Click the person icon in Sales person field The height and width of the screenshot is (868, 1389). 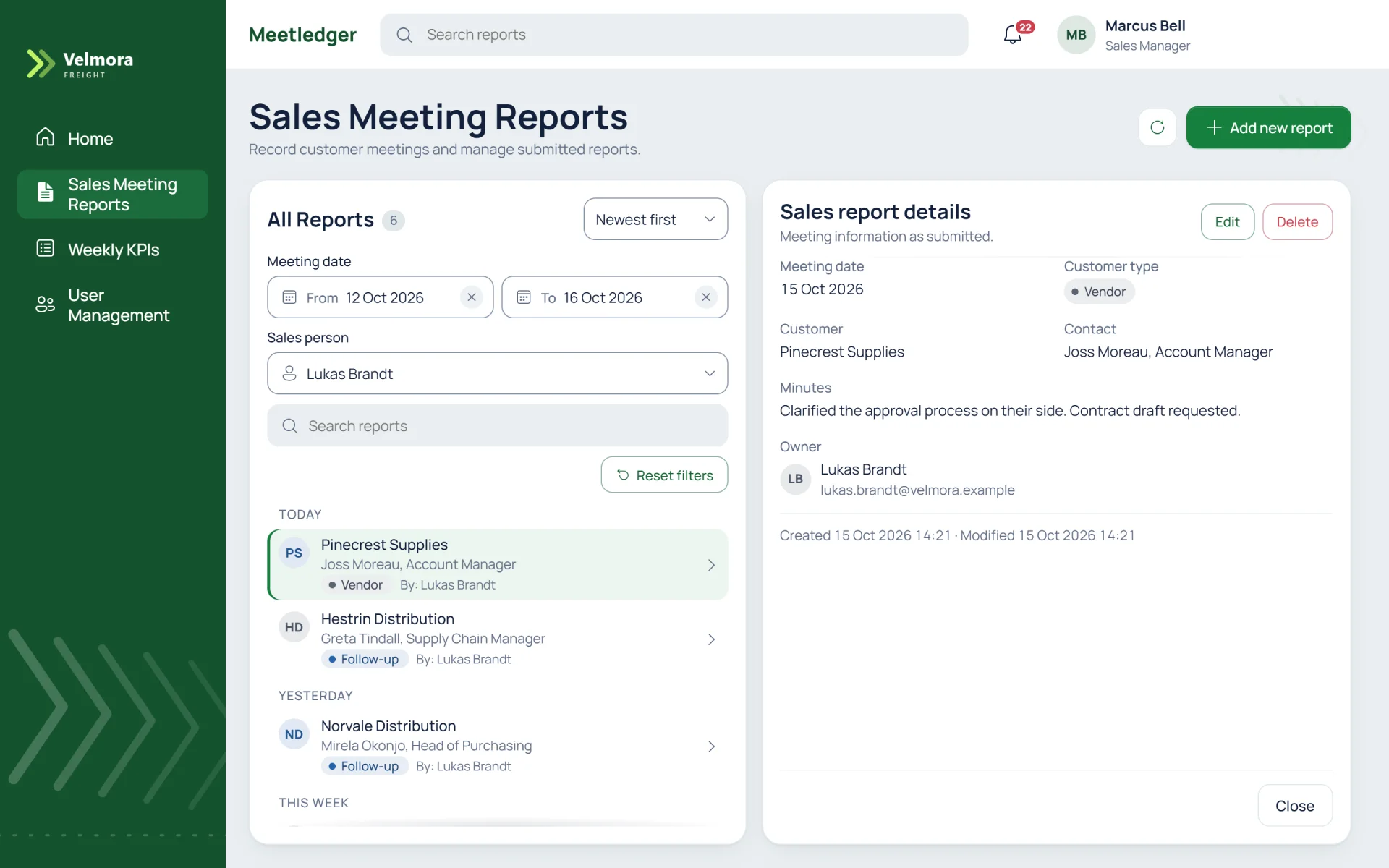pyautogui.click(x=289, y=373)
